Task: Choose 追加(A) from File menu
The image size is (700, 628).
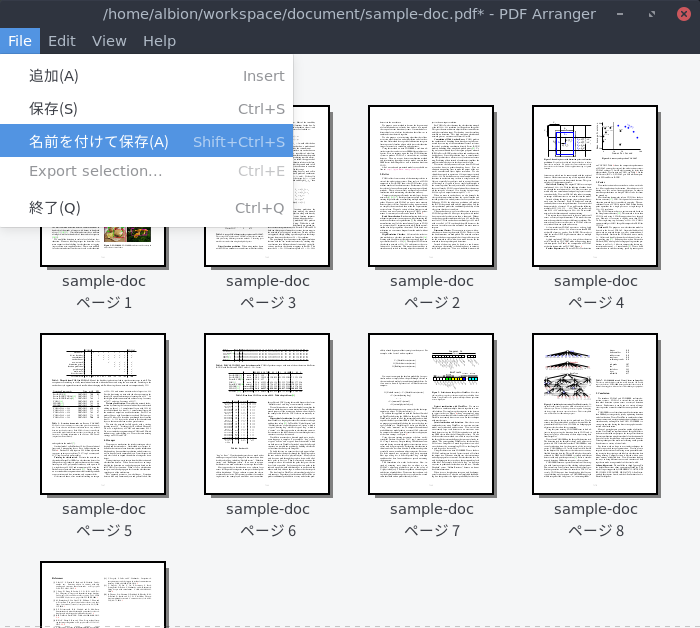Action: click(146, 76)
